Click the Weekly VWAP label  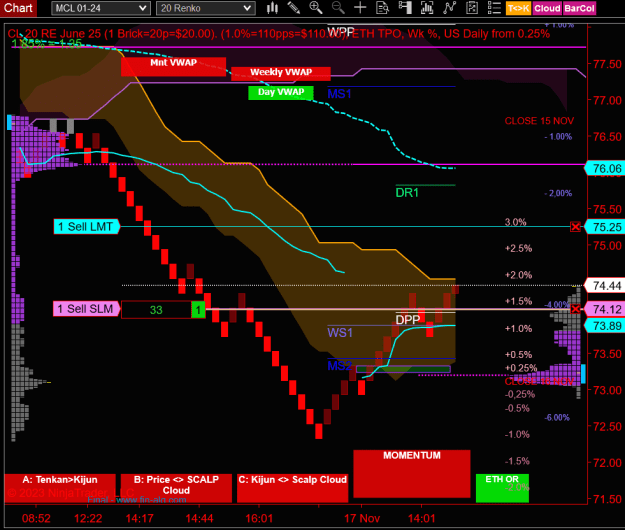pos(281,74)
